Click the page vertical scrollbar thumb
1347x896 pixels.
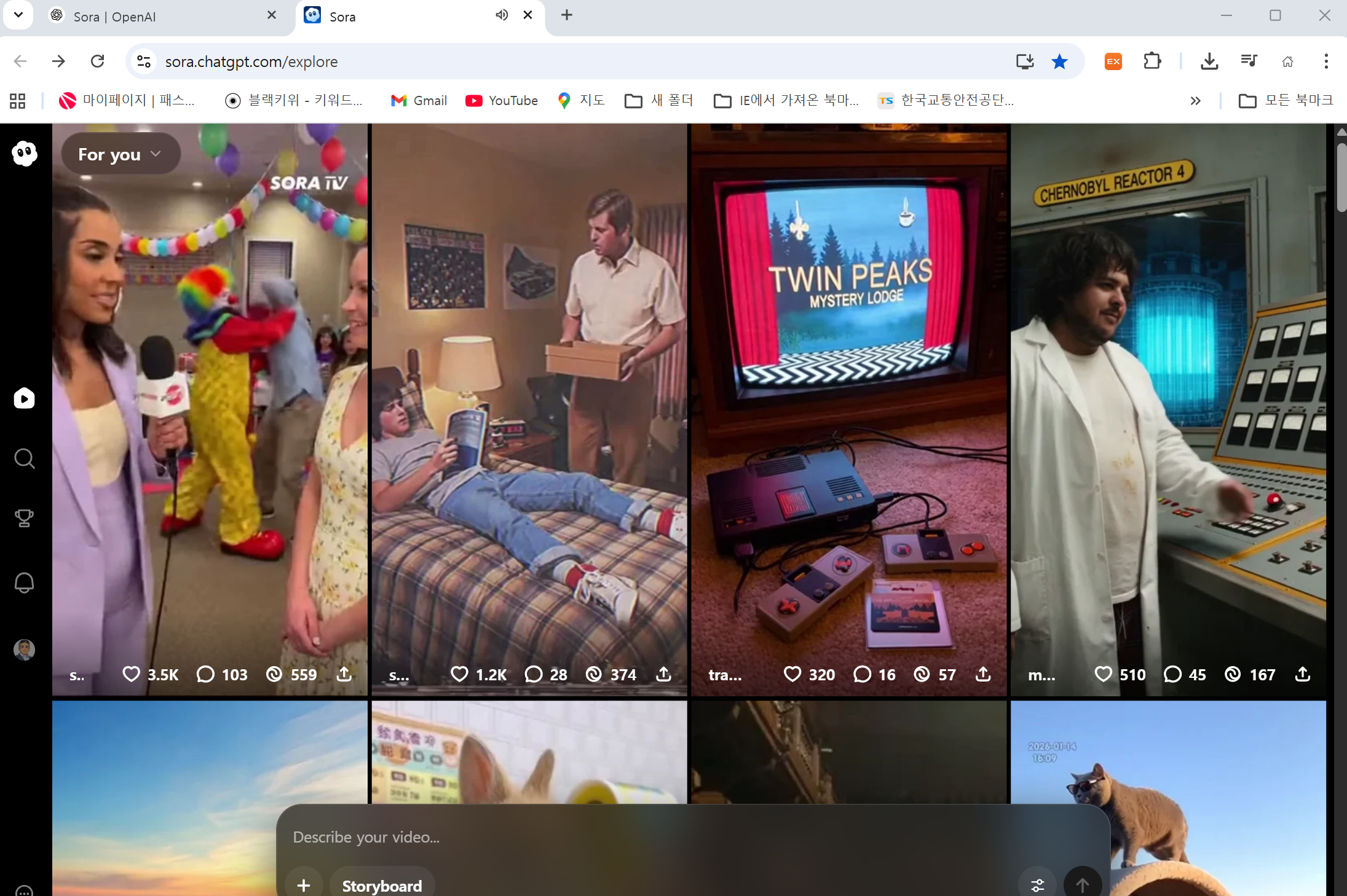coord(1341,178)
